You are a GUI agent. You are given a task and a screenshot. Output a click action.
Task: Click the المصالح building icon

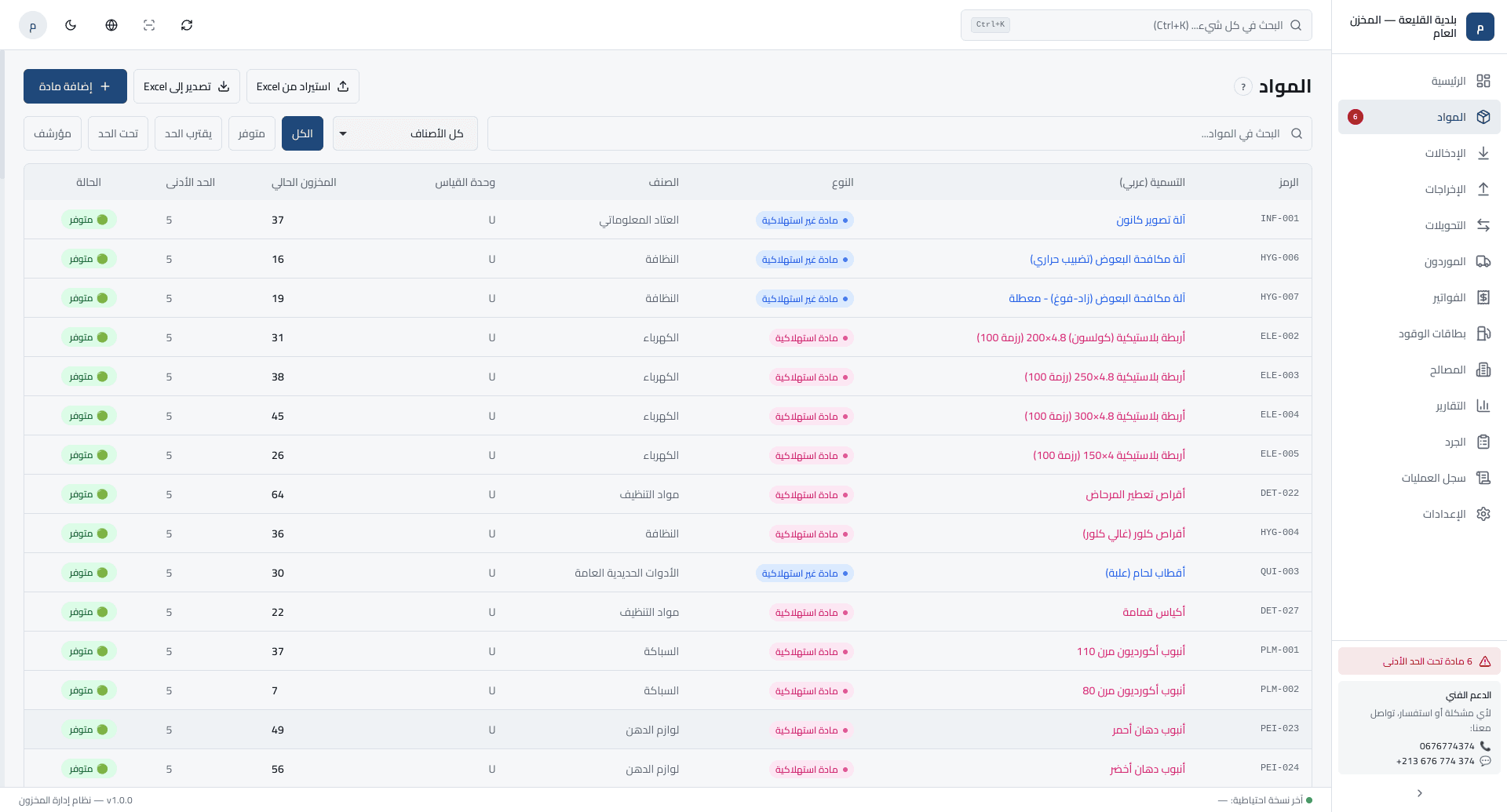click(1483, 370)
